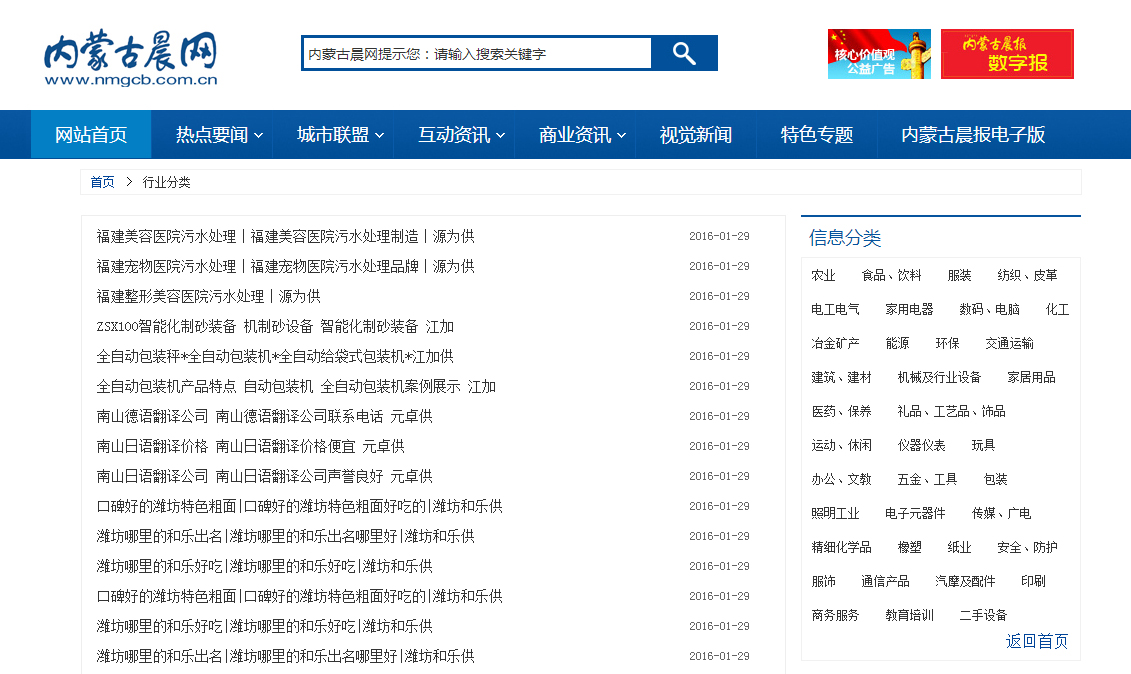Open the 特色专题 navigation item
Image resolution: width=1131 pixels, height=674 pixels.
coord(817,135)
